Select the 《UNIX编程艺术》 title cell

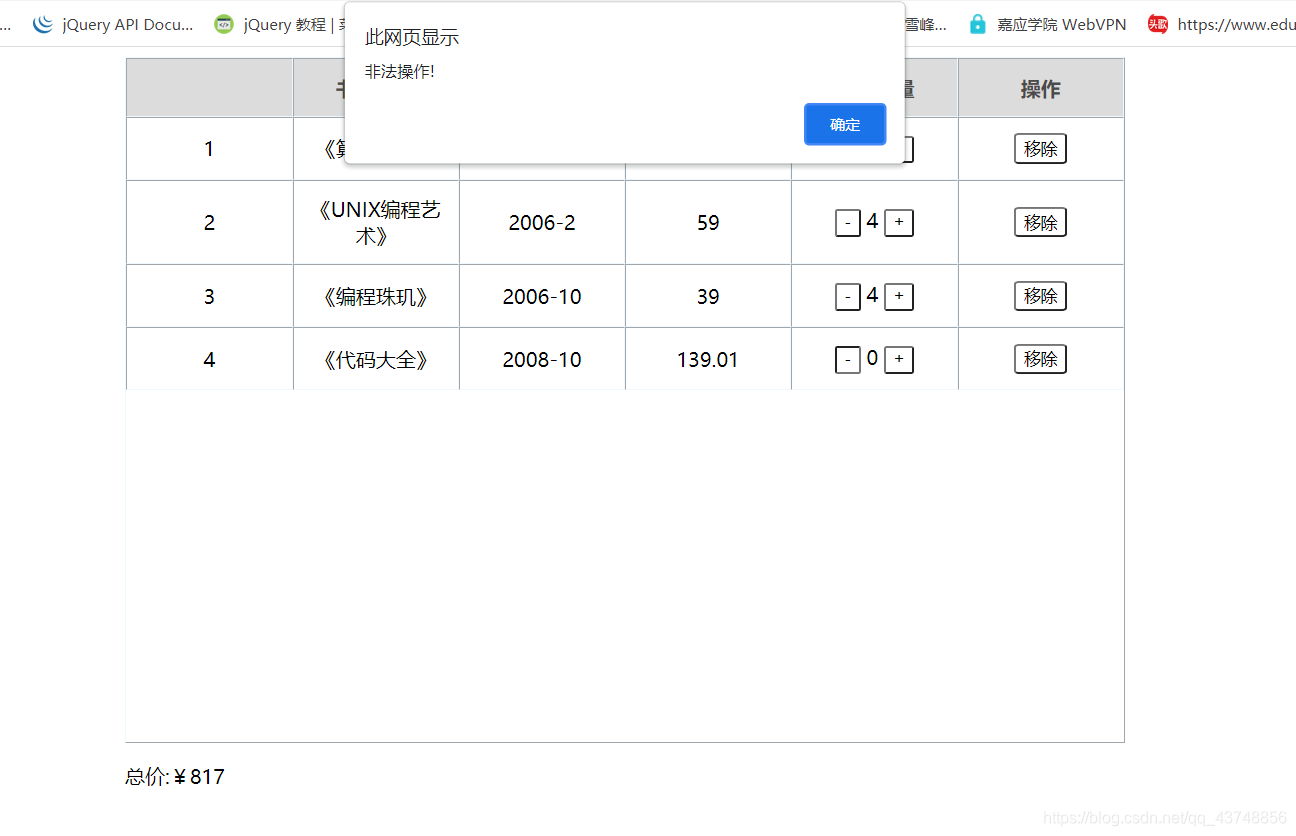[376, 223]
